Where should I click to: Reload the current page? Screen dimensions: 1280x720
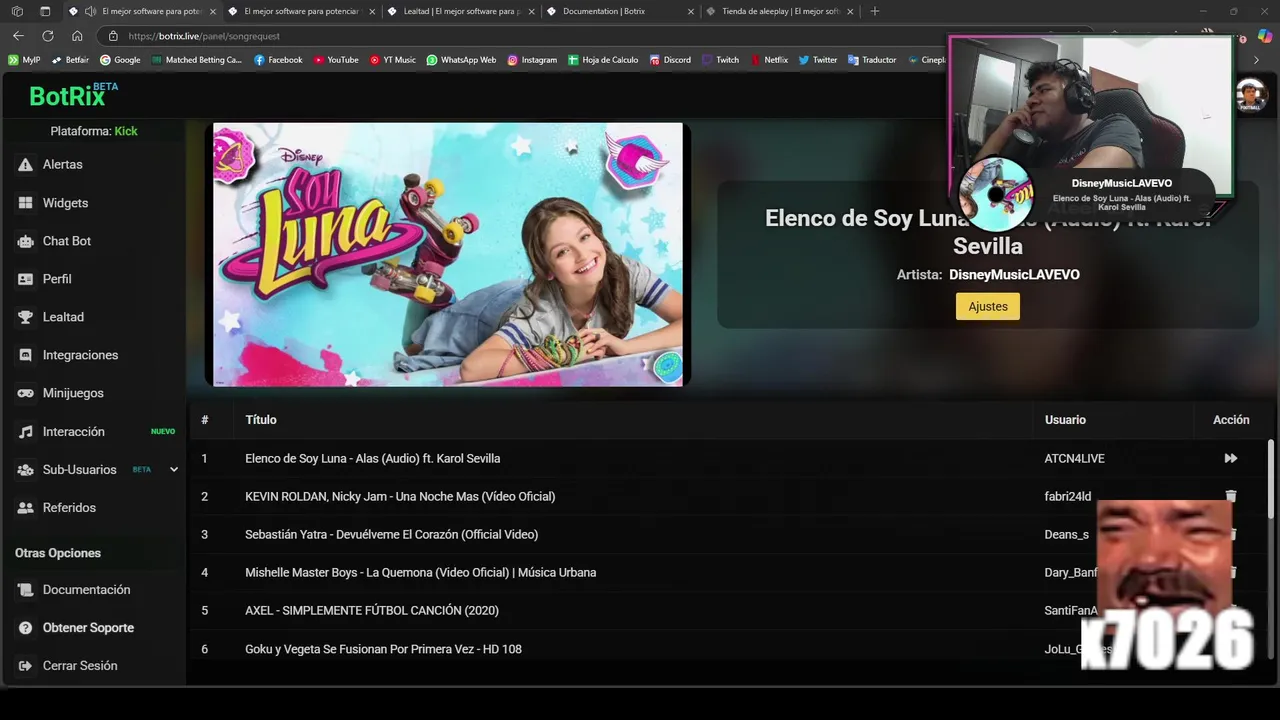click(47, 35)
